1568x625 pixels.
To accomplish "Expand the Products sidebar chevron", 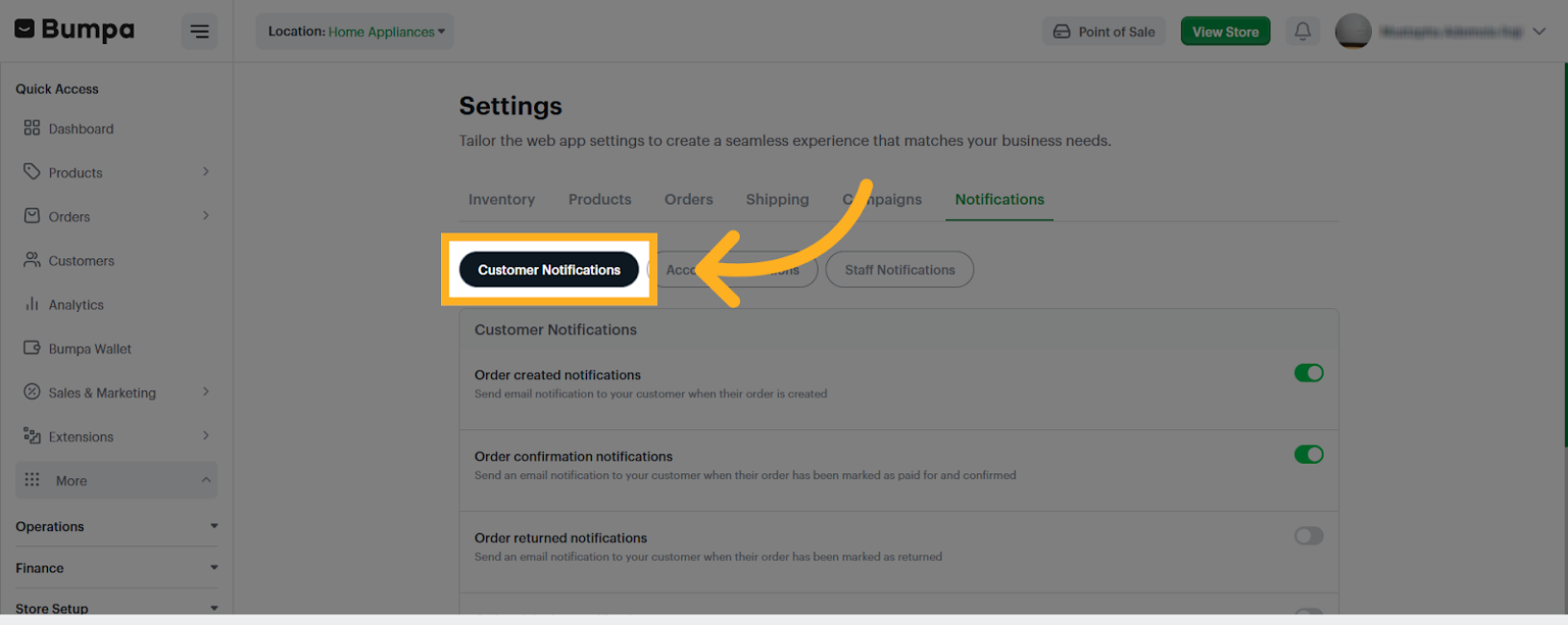I will click(206, 172).
